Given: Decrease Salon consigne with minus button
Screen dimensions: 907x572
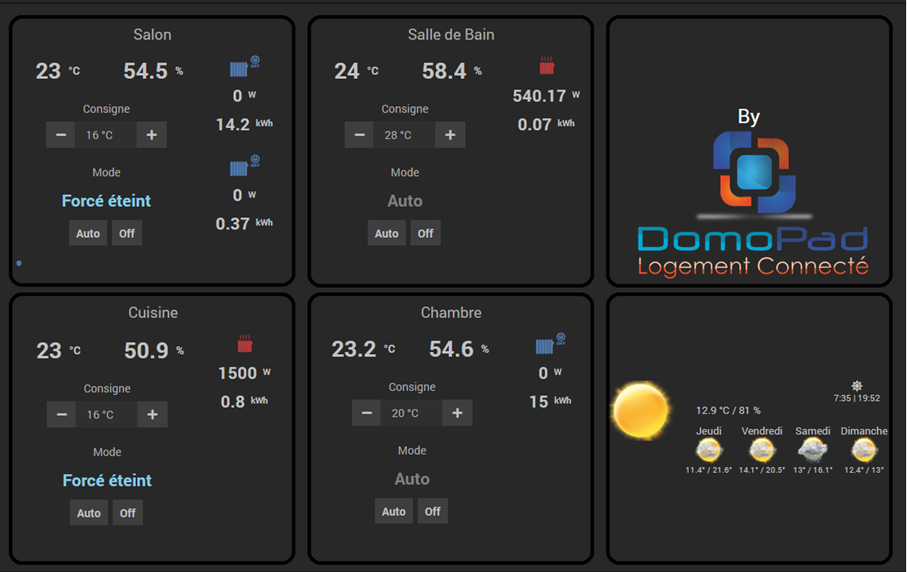Looking at the screenshot, I should click(x=61, y=135).
